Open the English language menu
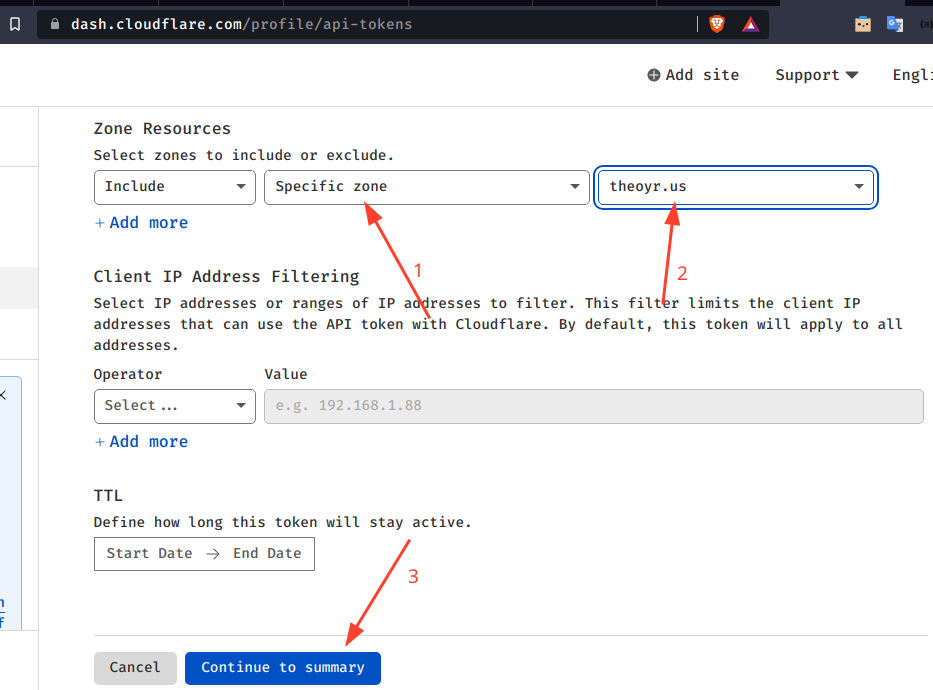 coord(912,75)
